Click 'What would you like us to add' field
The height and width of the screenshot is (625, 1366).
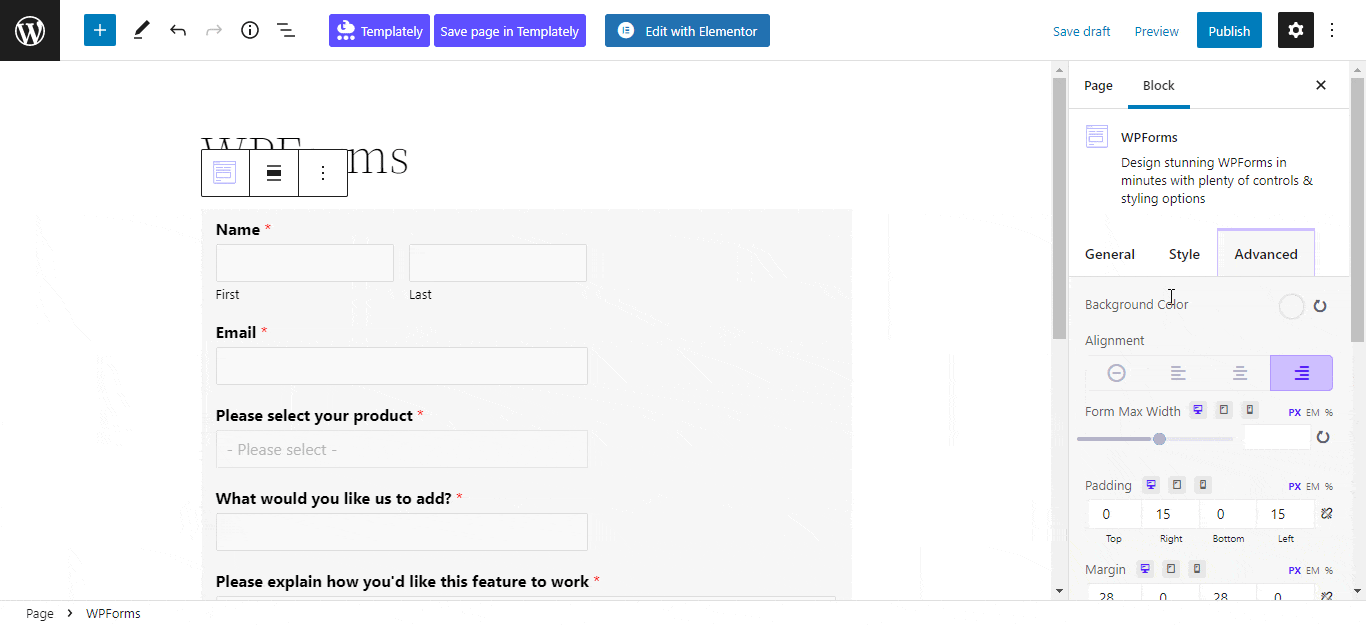click(402, 532)
